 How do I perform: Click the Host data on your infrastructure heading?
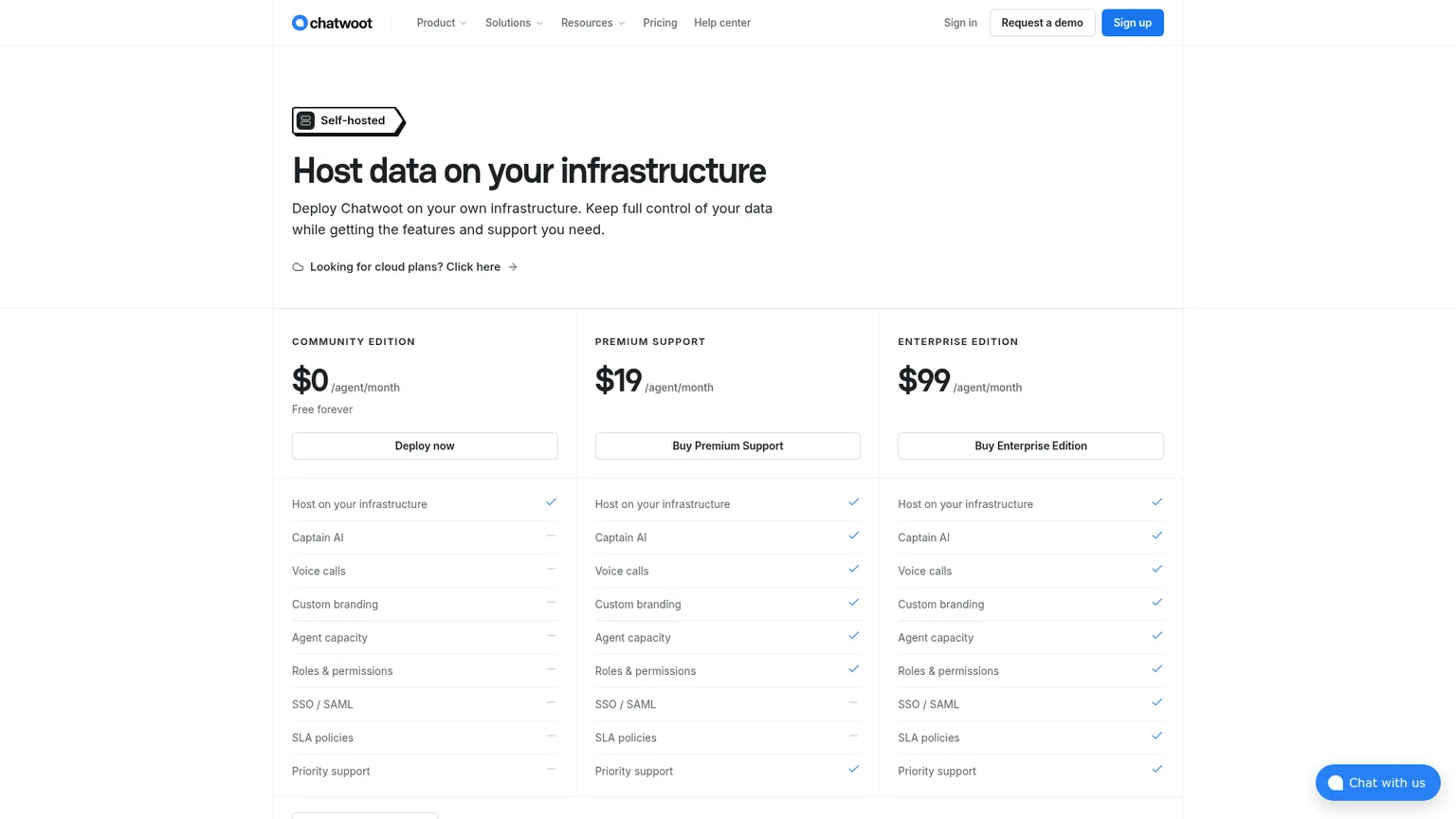click(x=529, y=171)
